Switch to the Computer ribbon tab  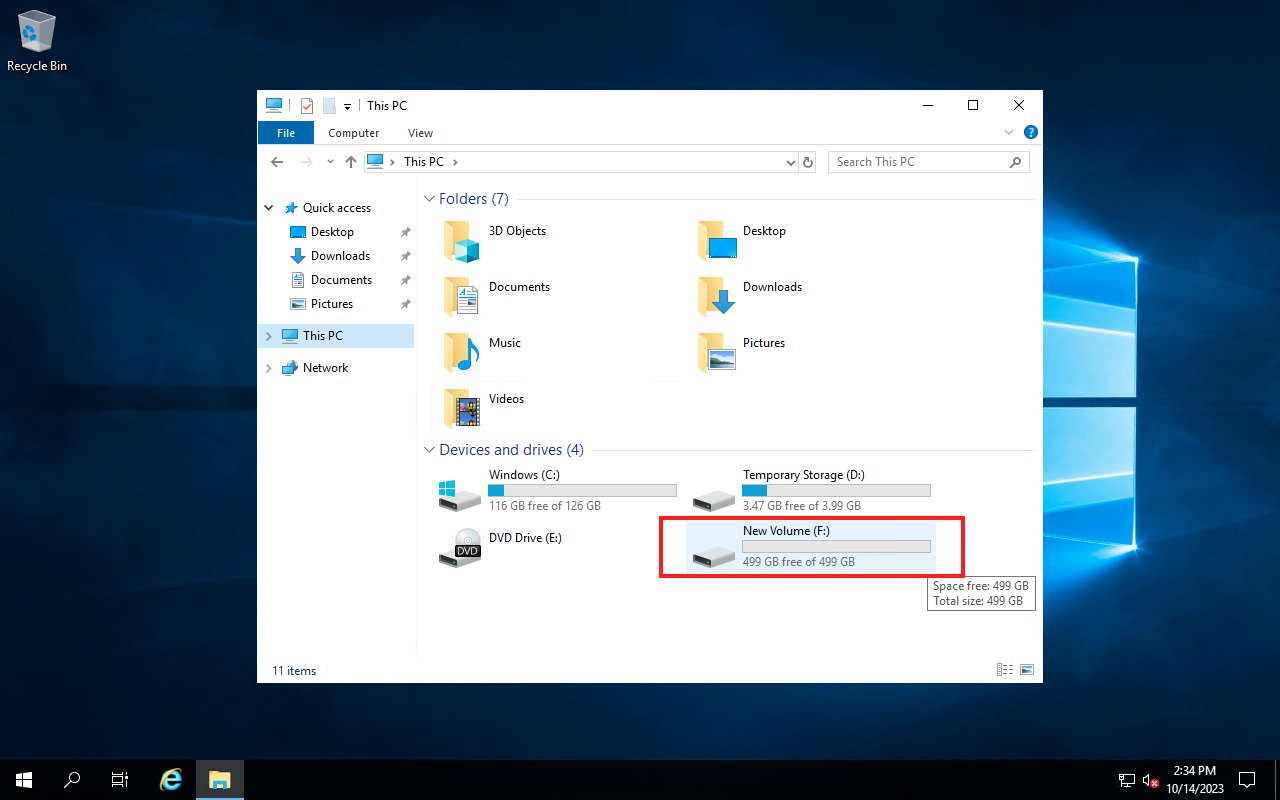354,133
